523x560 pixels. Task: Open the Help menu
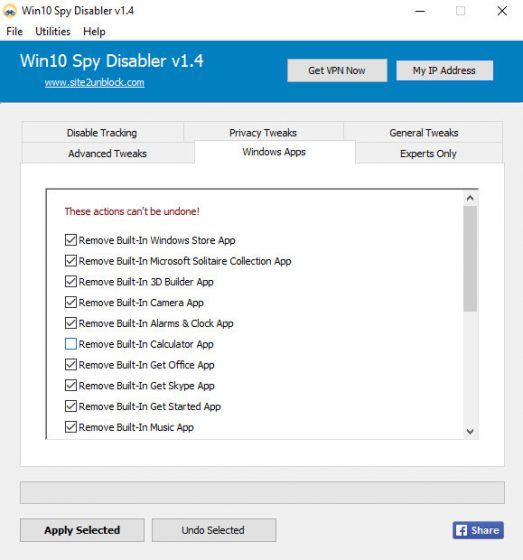click(x=94, y=31)
